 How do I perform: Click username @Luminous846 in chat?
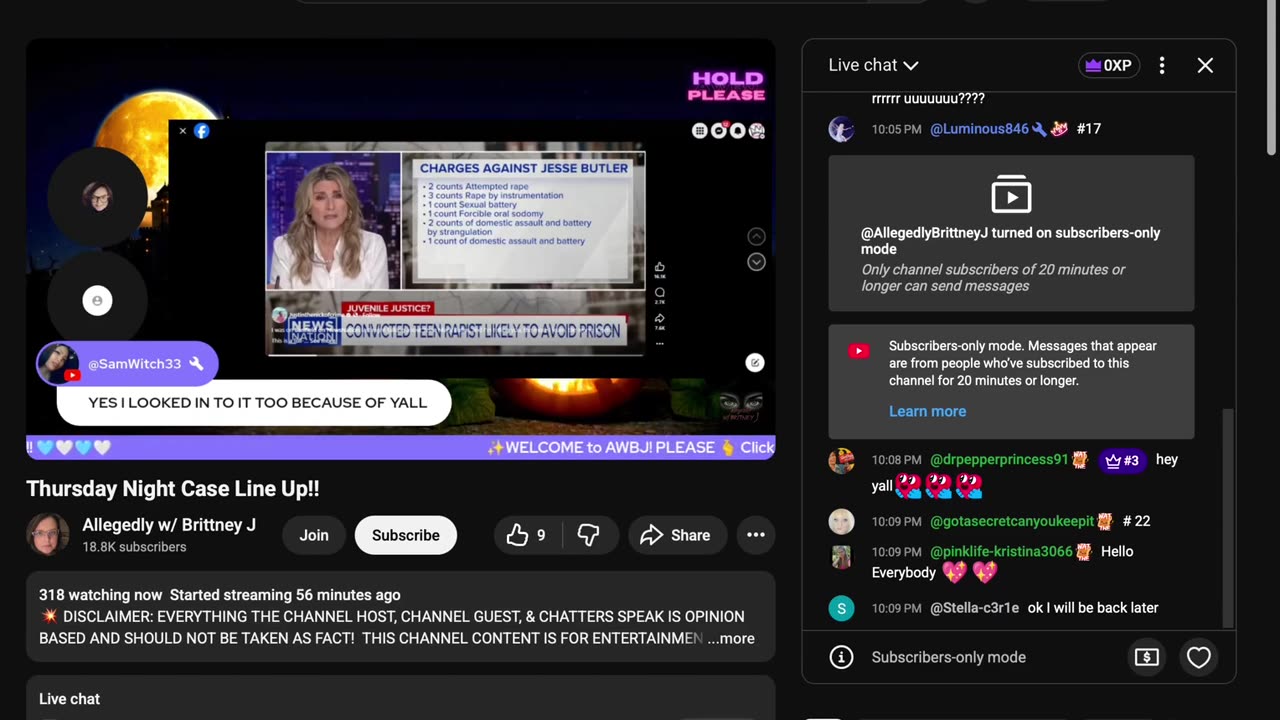click(x=979, y=129)
